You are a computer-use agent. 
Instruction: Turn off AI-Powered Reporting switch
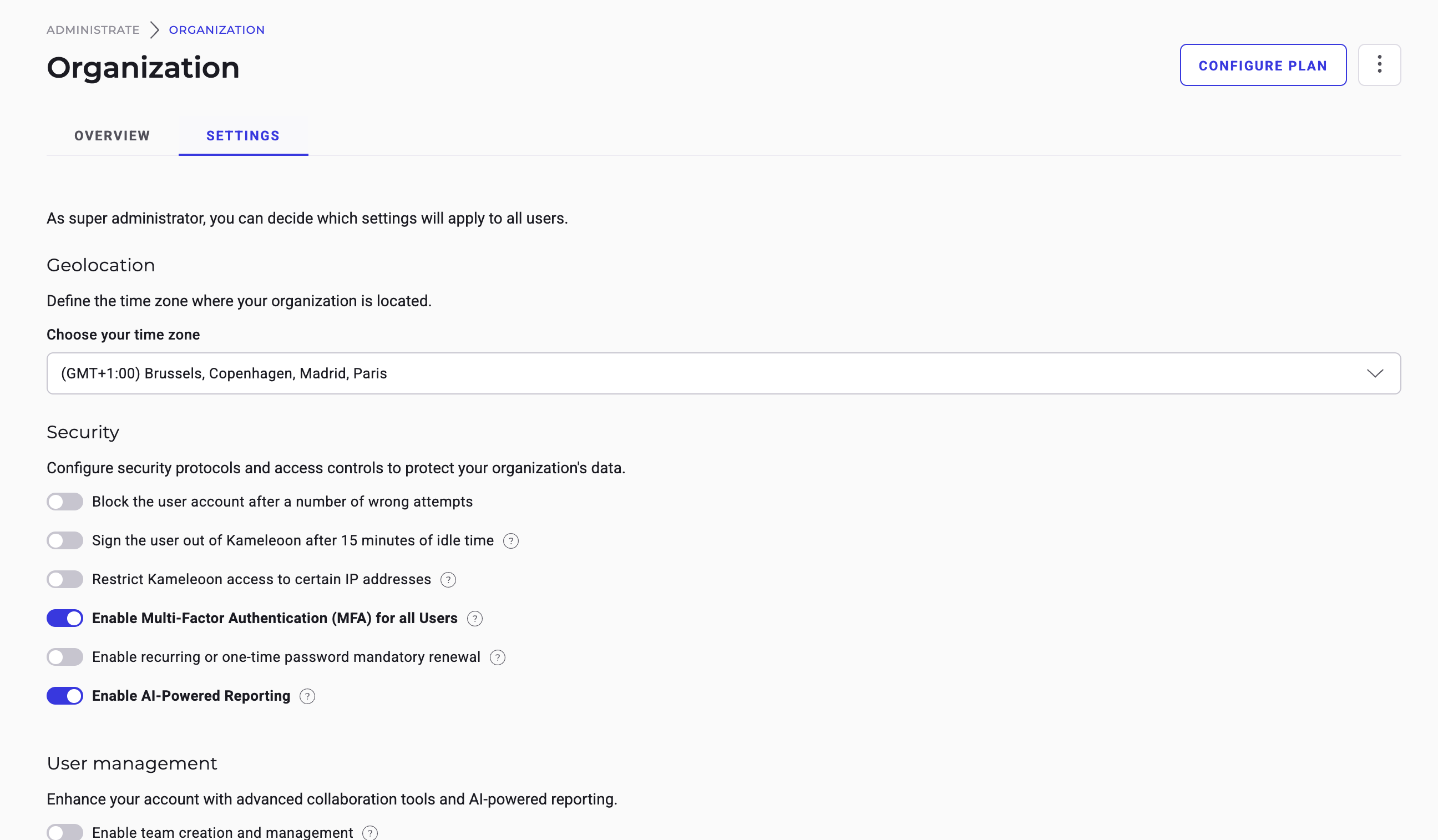[65, 696]
